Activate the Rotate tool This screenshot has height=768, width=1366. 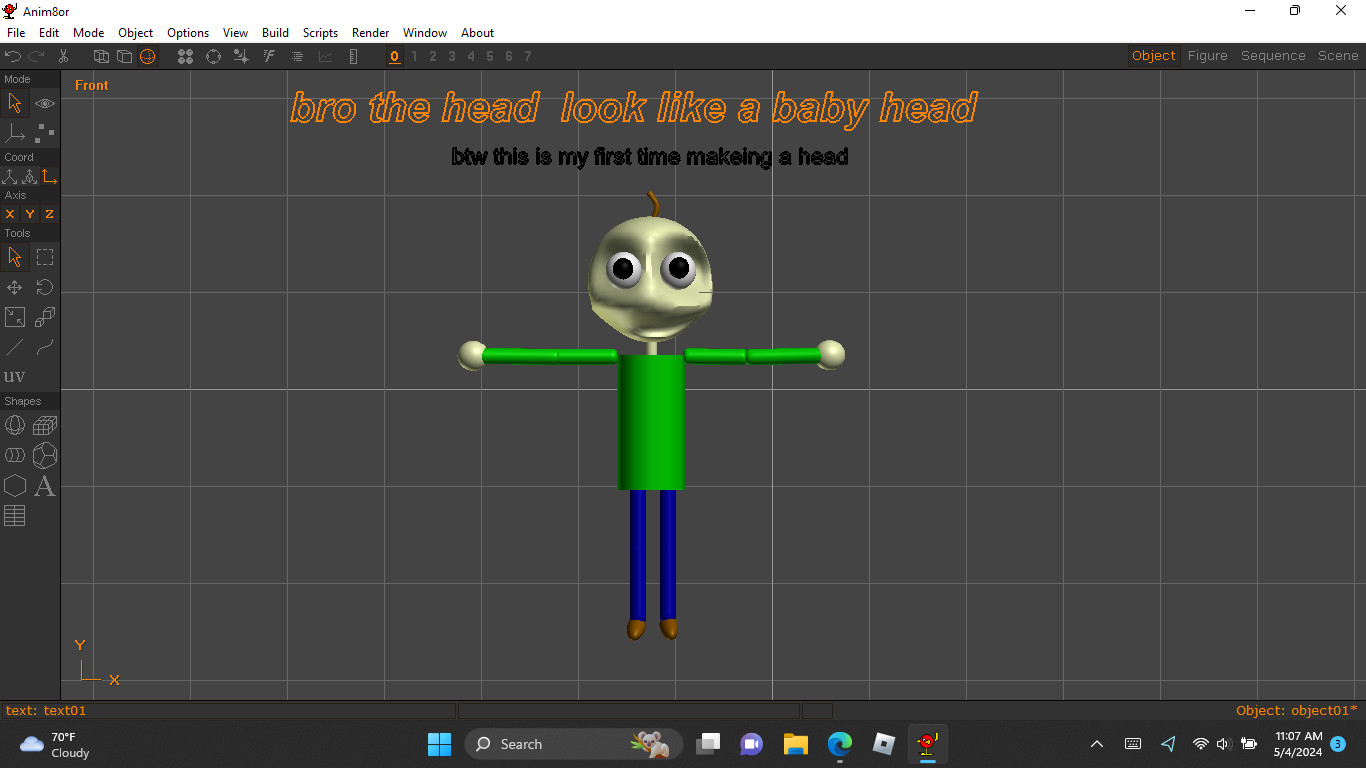click(44, 287)
